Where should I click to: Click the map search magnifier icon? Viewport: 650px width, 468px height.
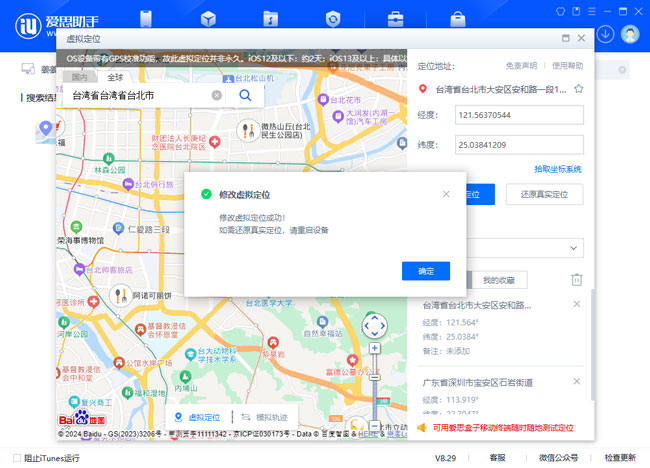click(x=245, y=95)
